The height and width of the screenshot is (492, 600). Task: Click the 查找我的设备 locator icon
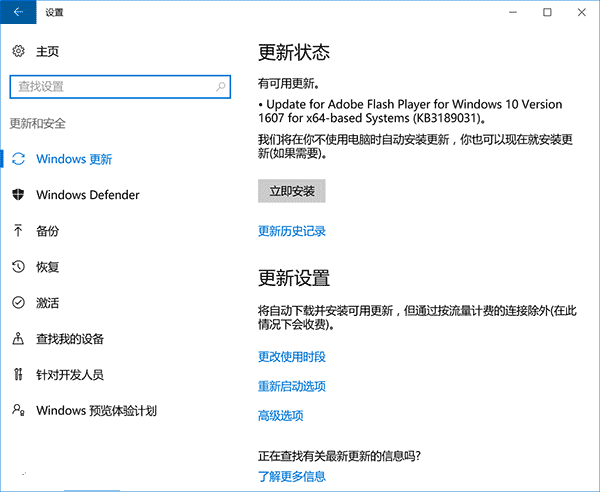click(x=18, y=339)
